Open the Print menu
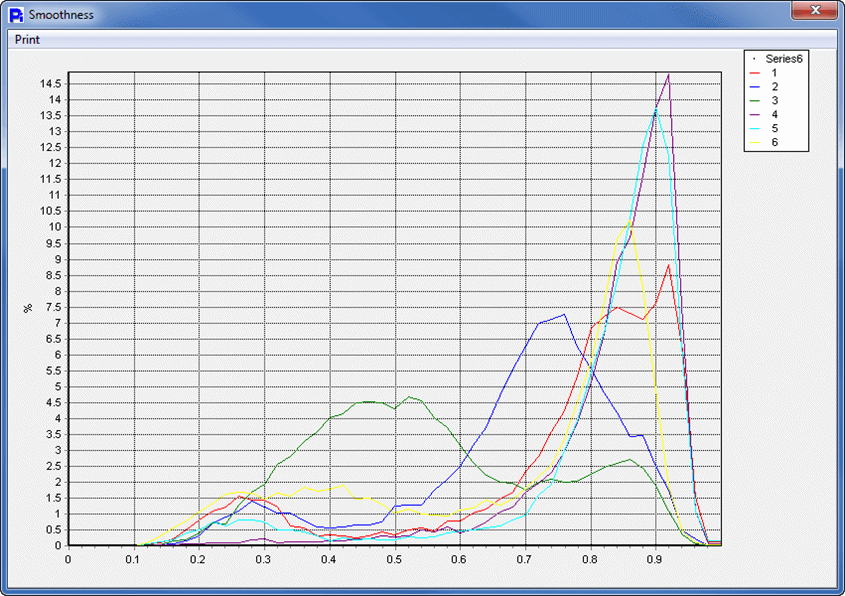This screenshot has height=596, width=845. click(28, 40)
